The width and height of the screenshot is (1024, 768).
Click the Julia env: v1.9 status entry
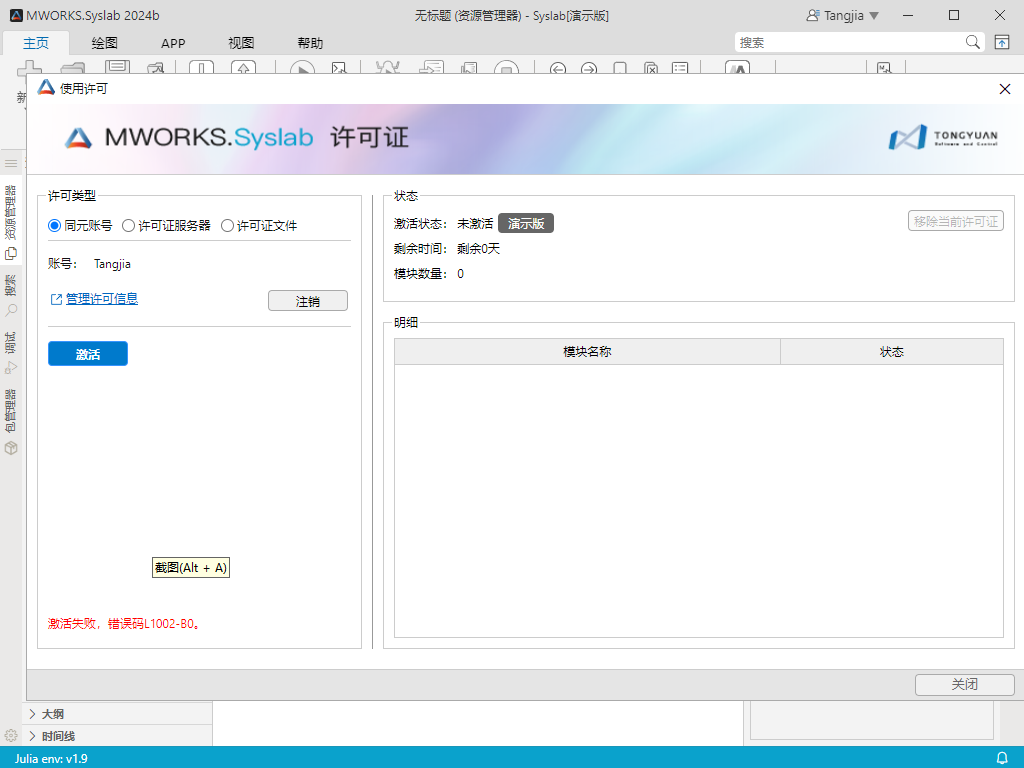[51, 758]
